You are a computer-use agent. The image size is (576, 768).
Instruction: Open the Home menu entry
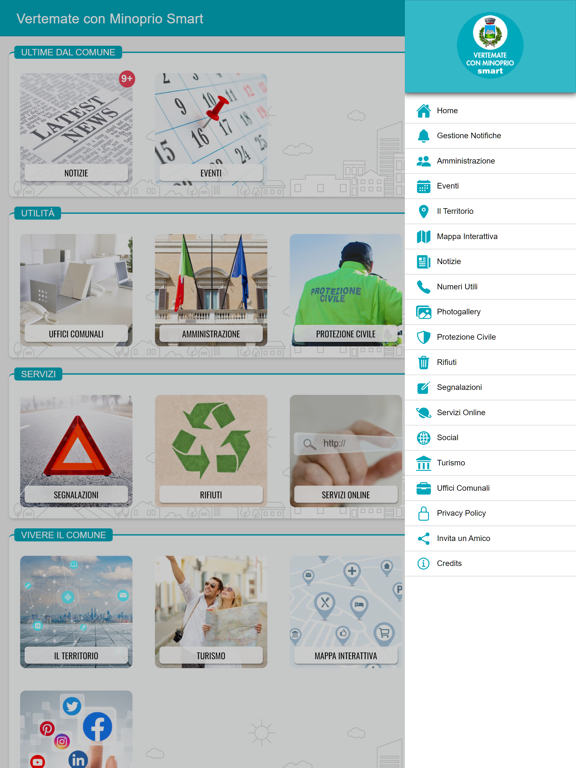(490, 111)
